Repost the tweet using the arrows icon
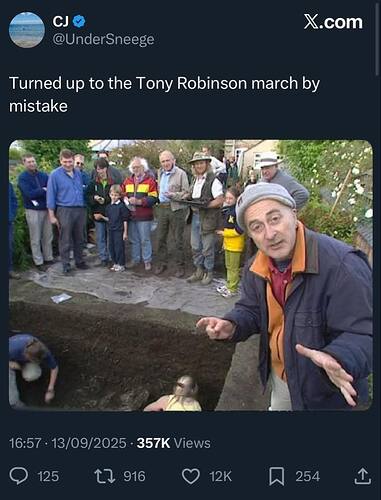381x500 pixels. tap(105, 476)
